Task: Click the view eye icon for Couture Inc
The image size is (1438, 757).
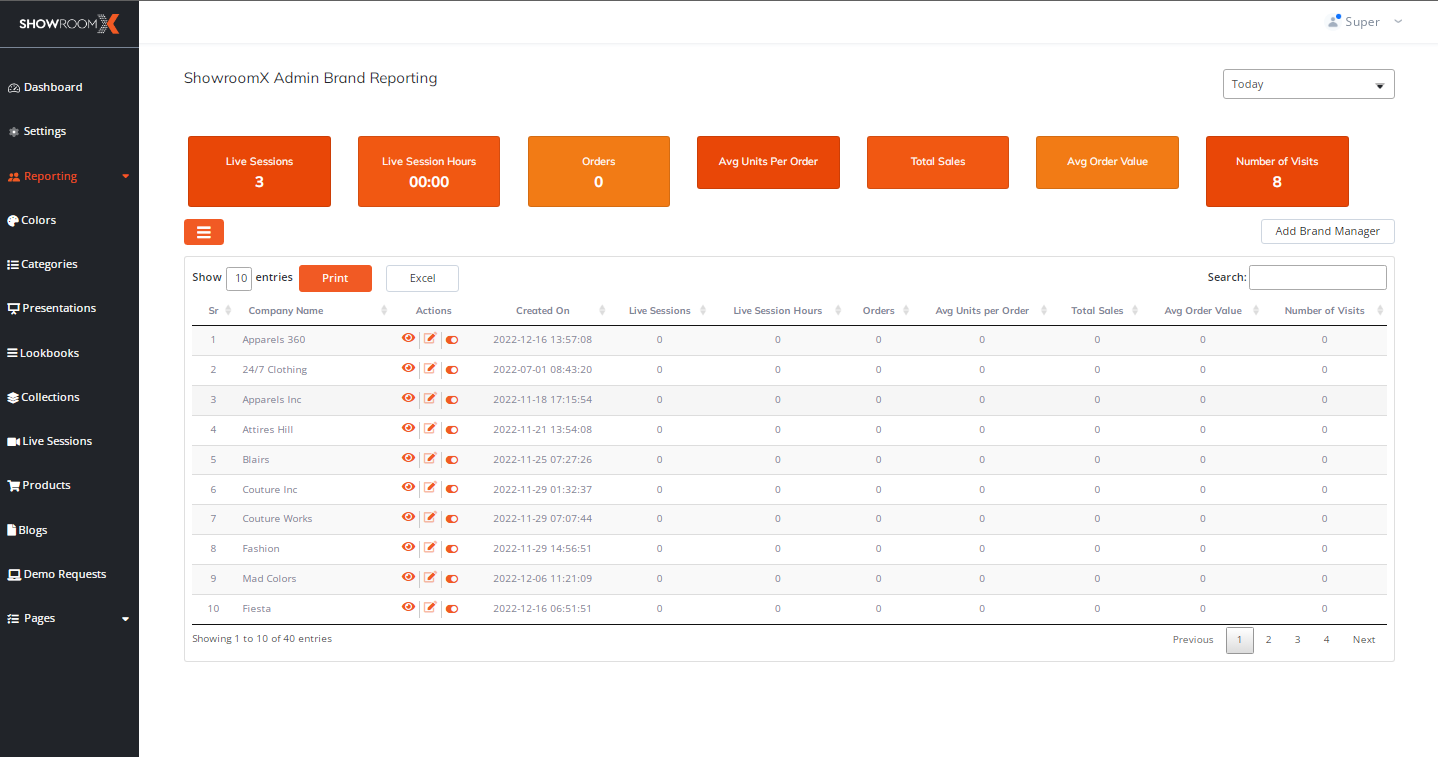Action: (408, 488)
